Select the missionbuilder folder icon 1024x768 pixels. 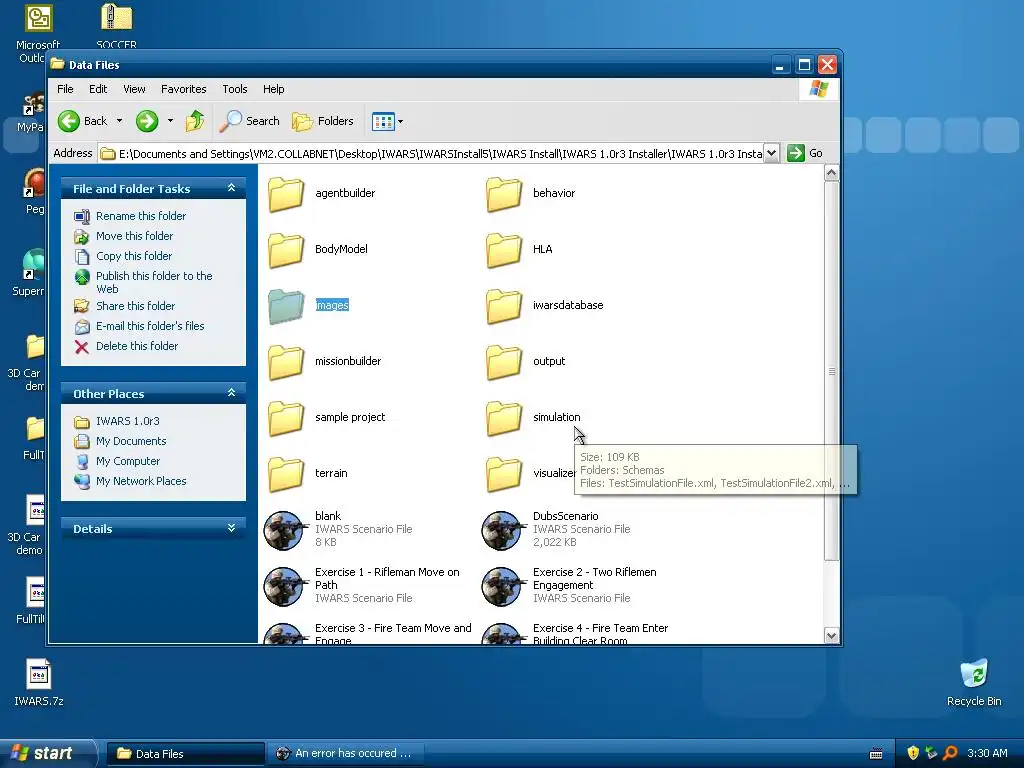click(x=286, y=362)
